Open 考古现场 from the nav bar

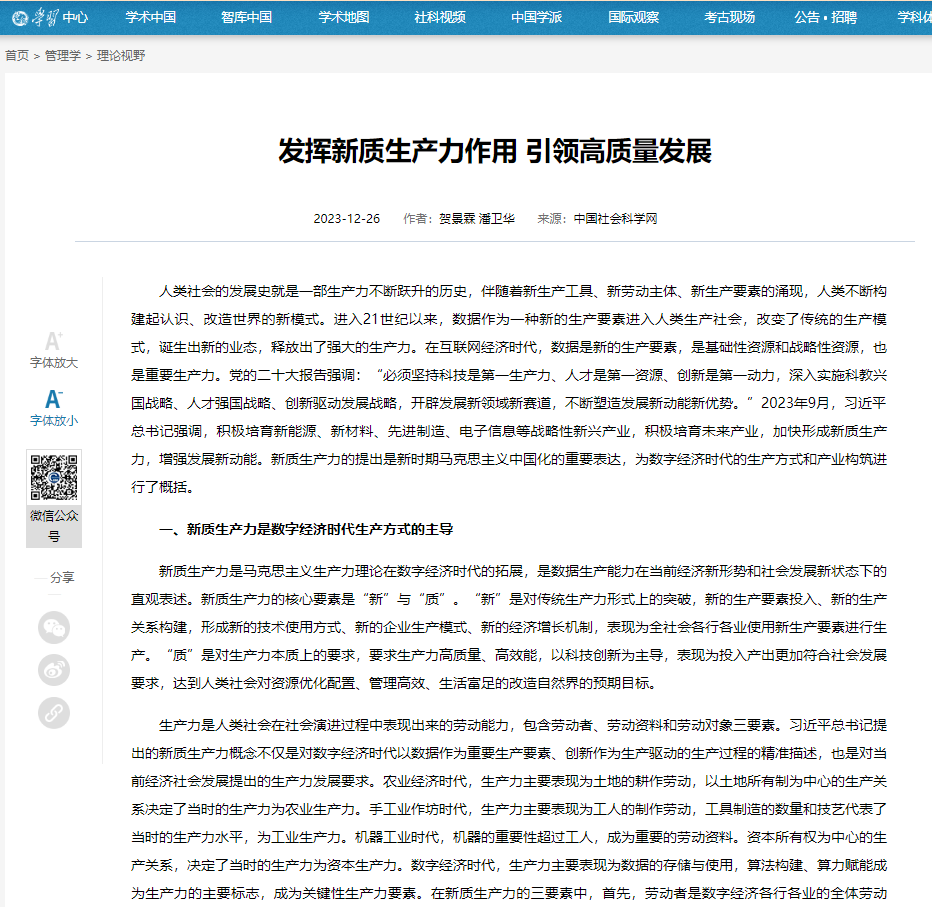tap(729, 17)
